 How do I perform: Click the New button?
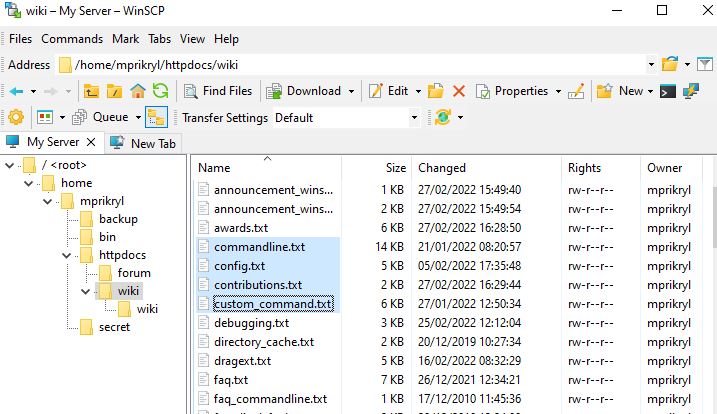pos(620,91)
